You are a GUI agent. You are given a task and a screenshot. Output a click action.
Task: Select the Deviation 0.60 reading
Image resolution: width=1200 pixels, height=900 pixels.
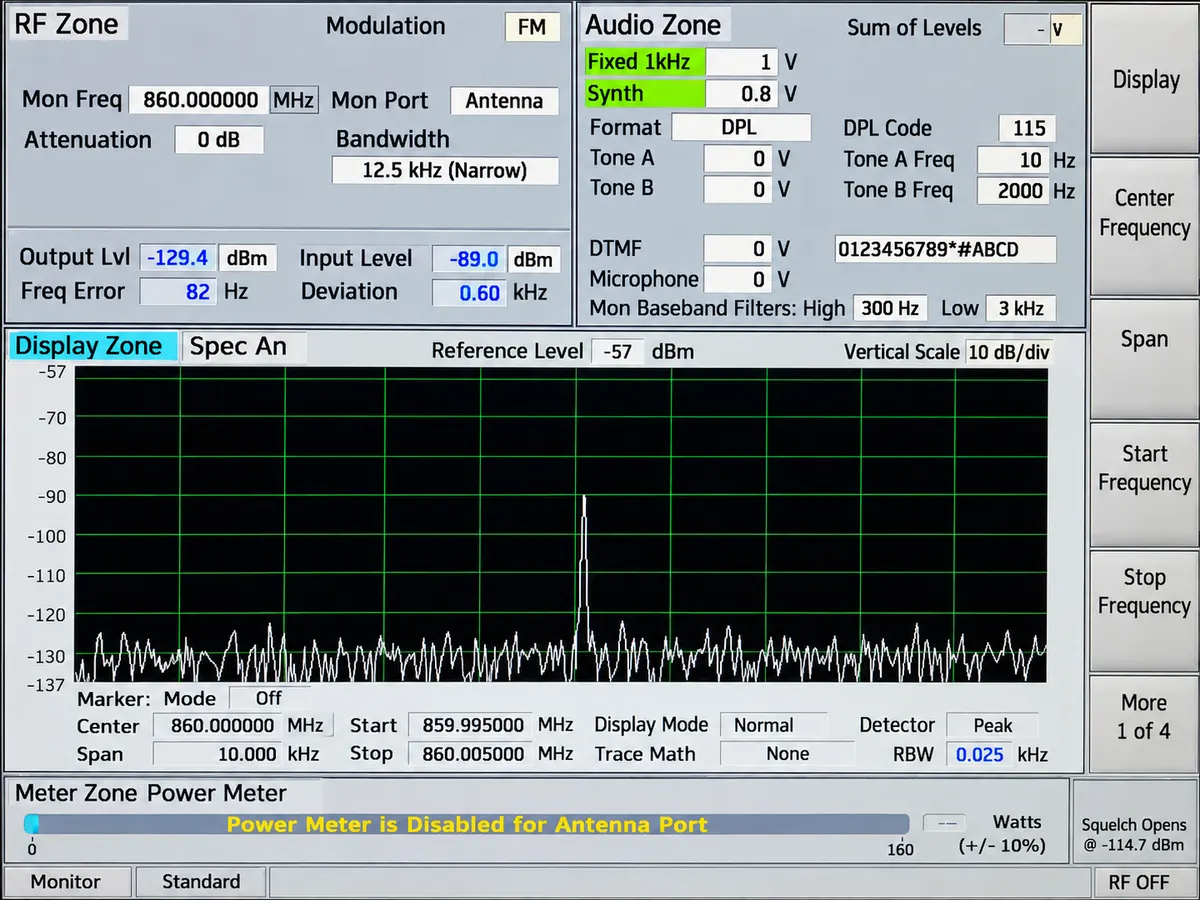pos(468,293)
